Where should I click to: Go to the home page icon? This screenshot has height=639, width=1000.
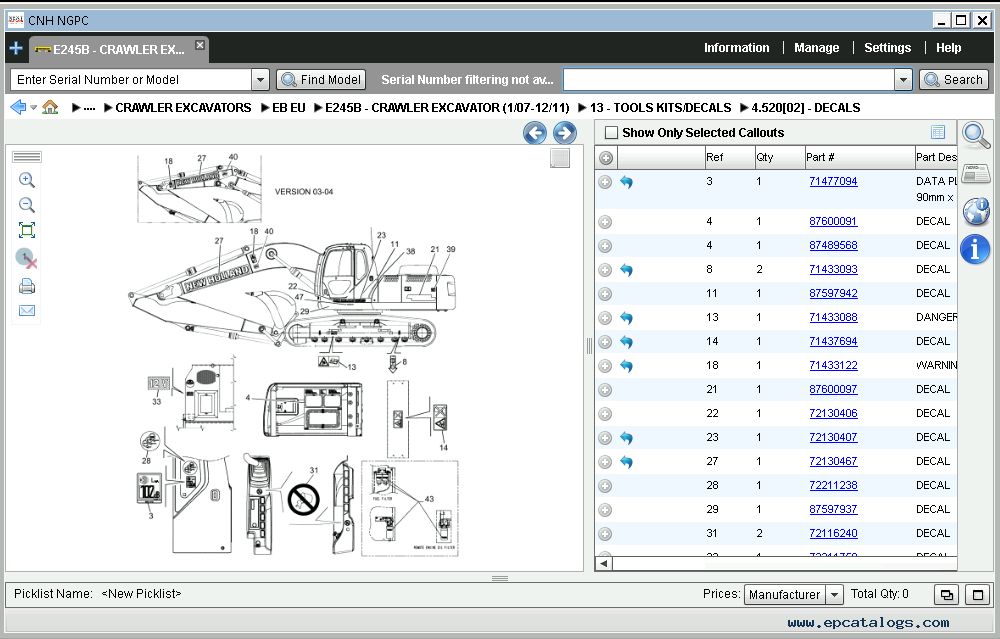(x=50, y=107)
